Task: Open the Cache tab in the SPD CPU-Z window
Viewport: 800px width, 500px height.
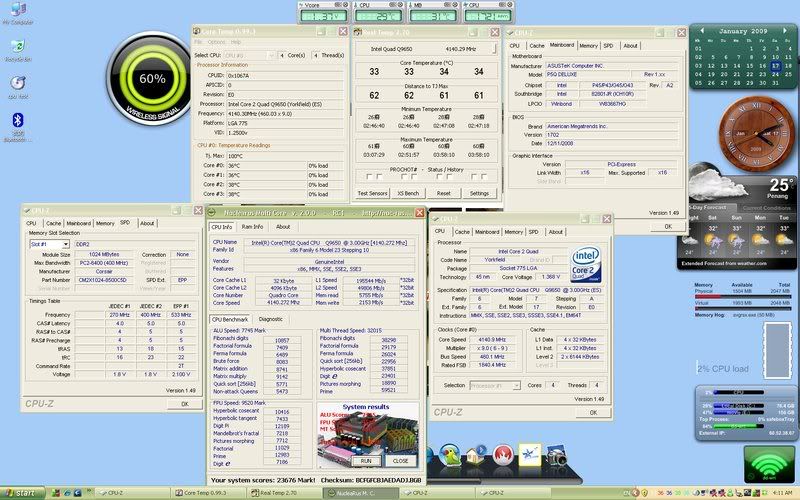Action: [53, 223]
